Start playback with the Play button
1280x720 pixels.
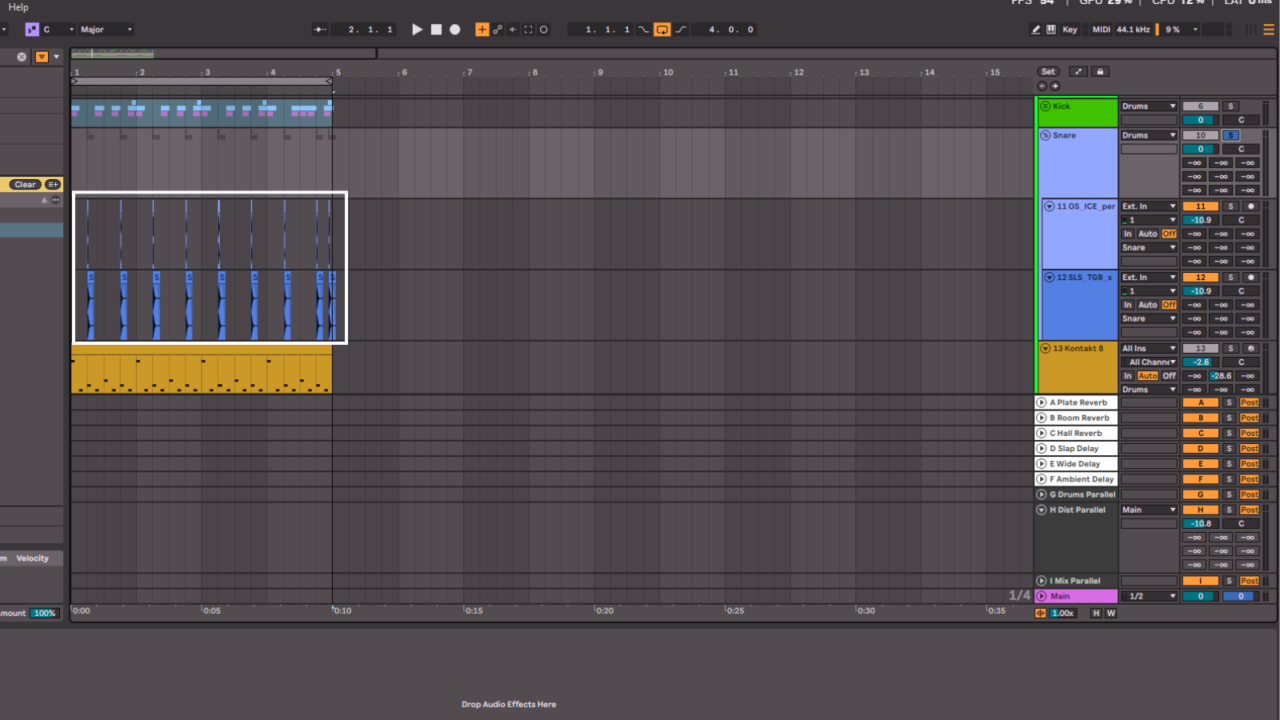click(417, 30)
